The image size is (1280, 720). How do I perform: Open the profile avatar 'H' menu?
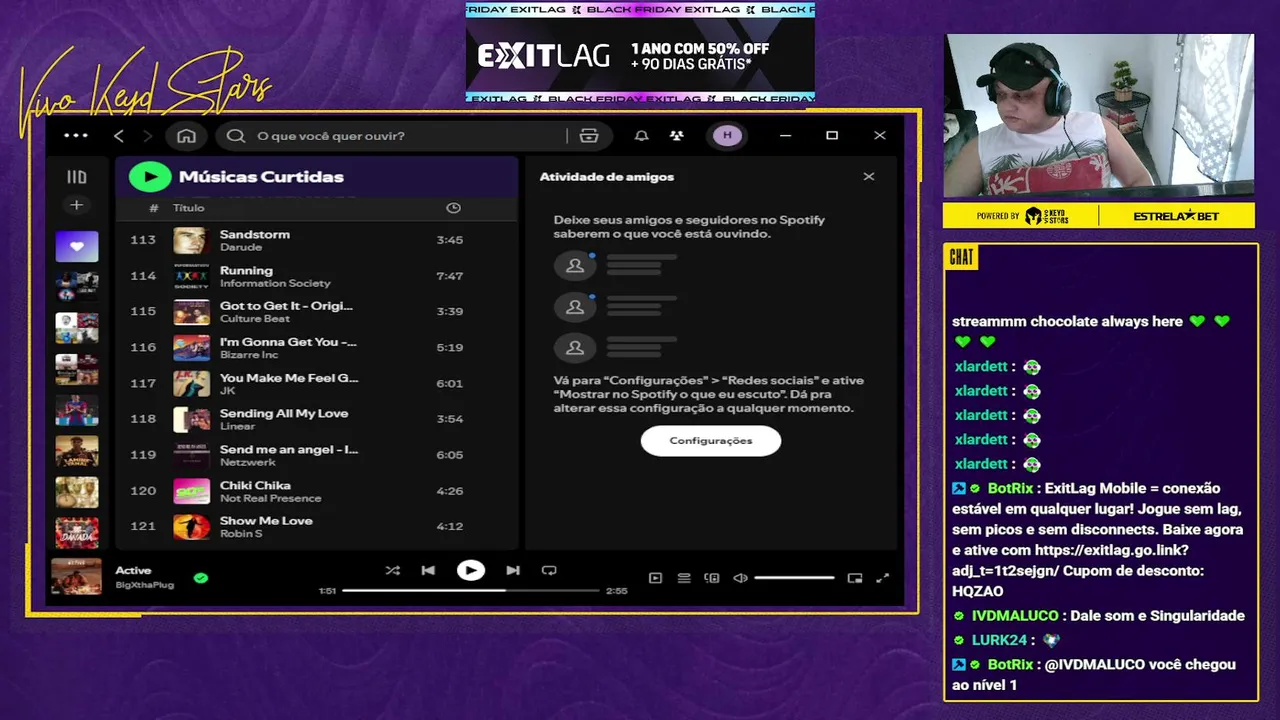click(727, 136)
